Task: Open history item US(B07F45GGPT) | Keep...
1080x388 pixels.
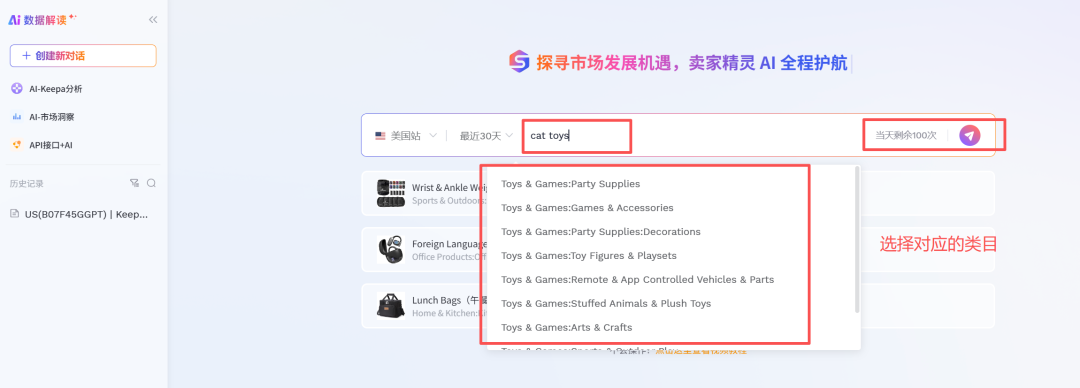Action: click(86, 214)
